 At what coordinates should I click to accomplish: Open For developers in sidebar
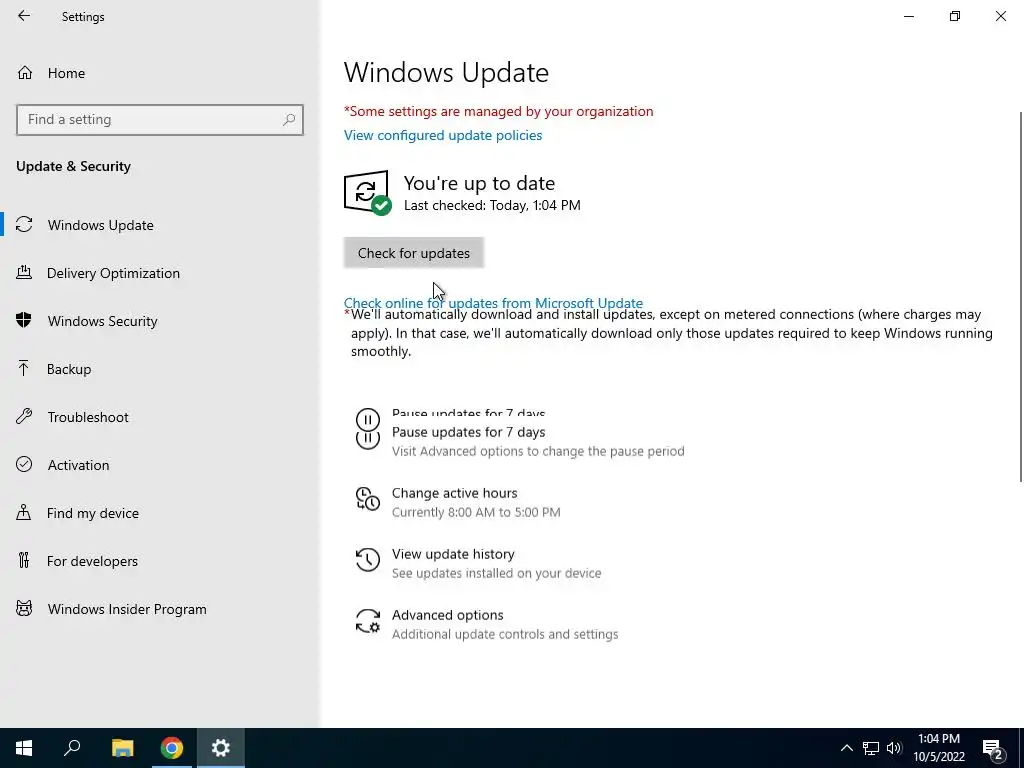tap(160, 560)
